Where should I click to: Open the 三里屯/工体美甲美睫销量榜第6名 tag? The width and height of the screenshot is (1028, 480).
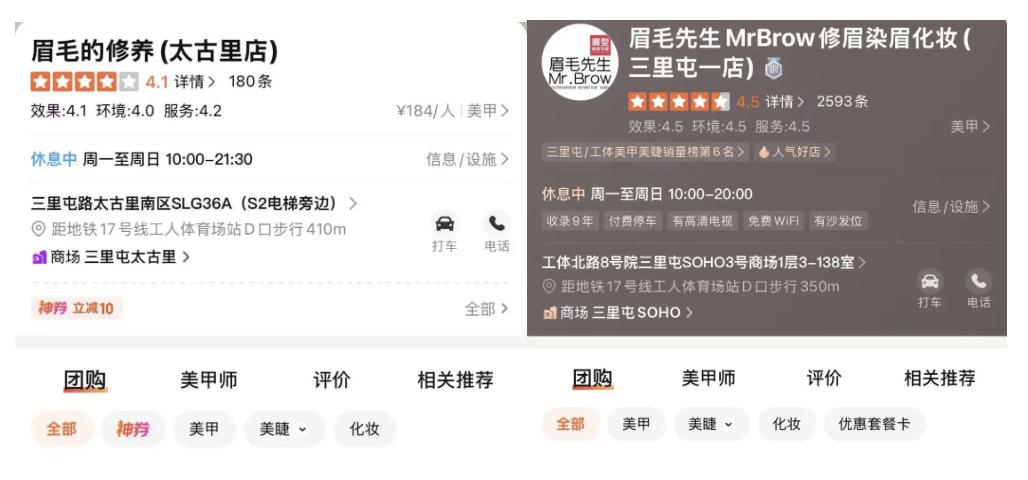(645, 152)
